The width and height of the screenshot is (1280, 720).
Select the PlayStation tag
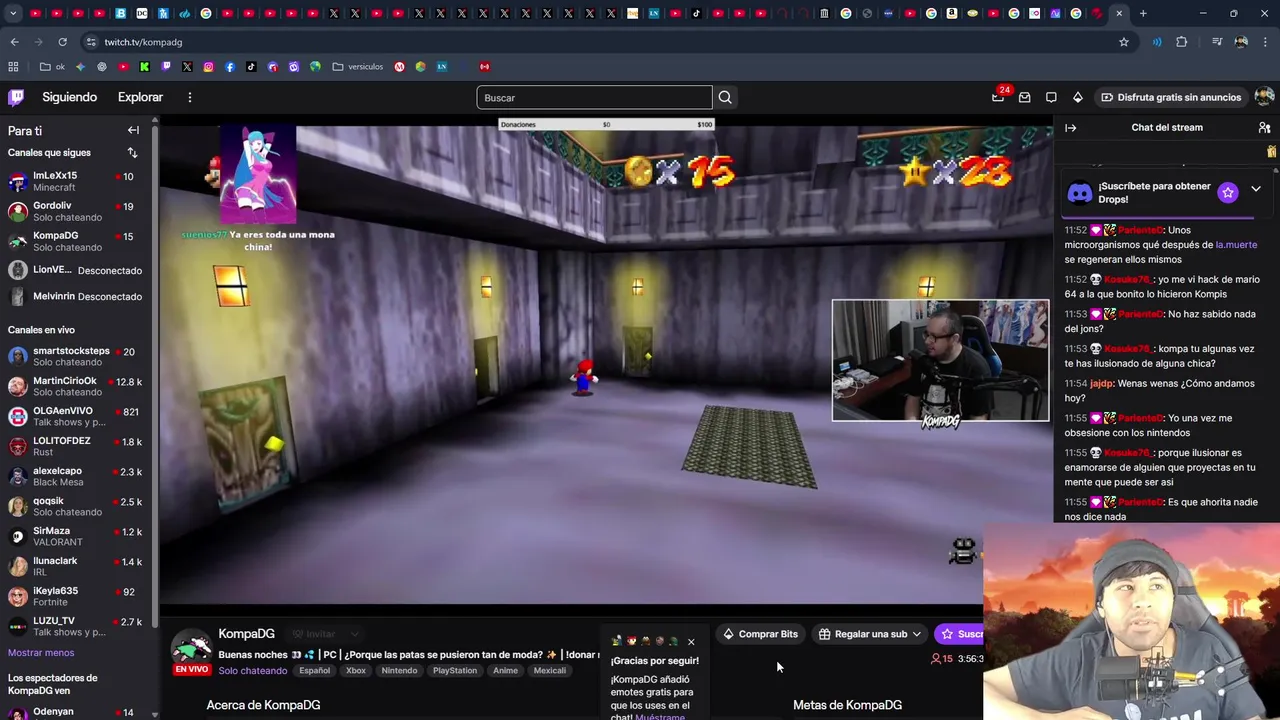pyautogui.click(x=455, y=671)
